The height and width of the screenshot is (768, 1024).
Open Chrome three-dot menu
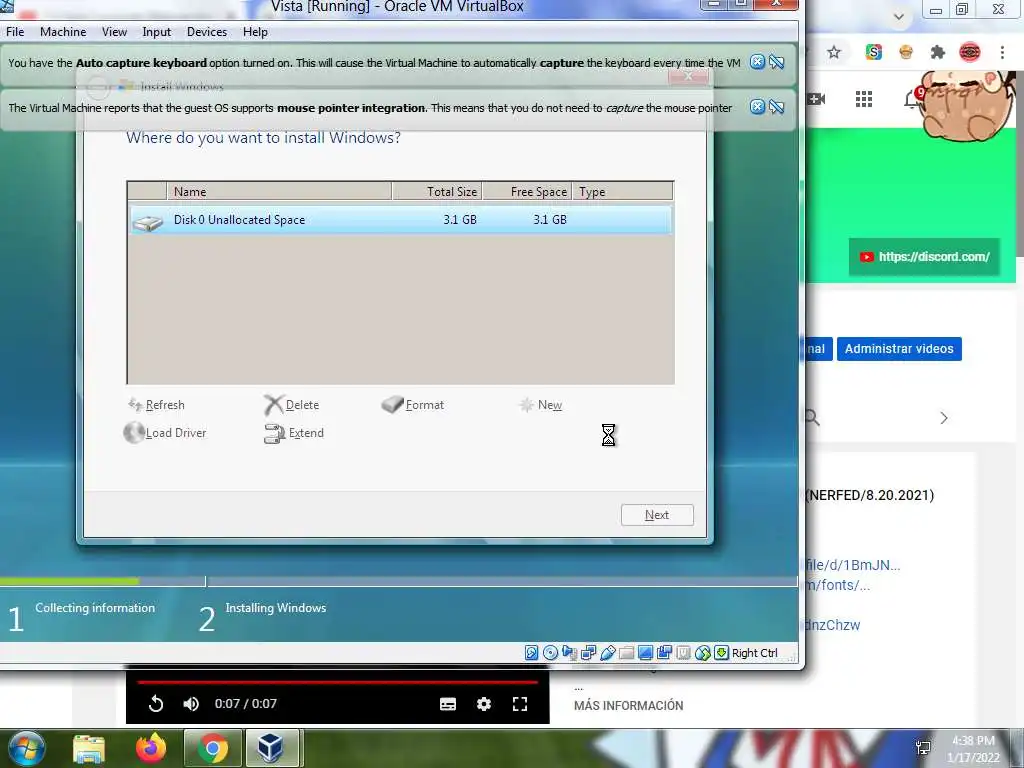[x=1002, y=52]
